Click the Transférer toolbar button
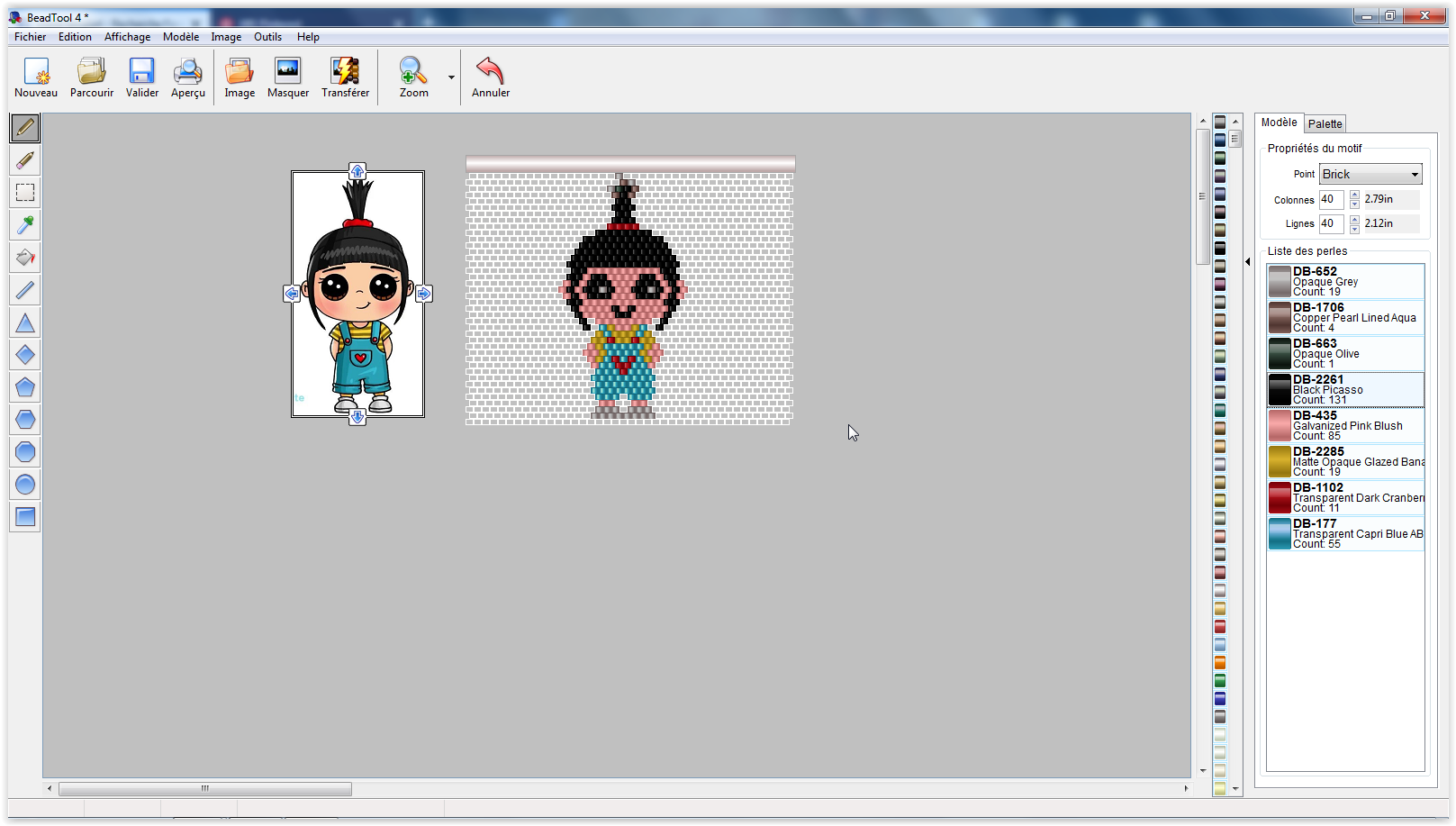This screenshot has width=1456, height=826. point(345,77)
